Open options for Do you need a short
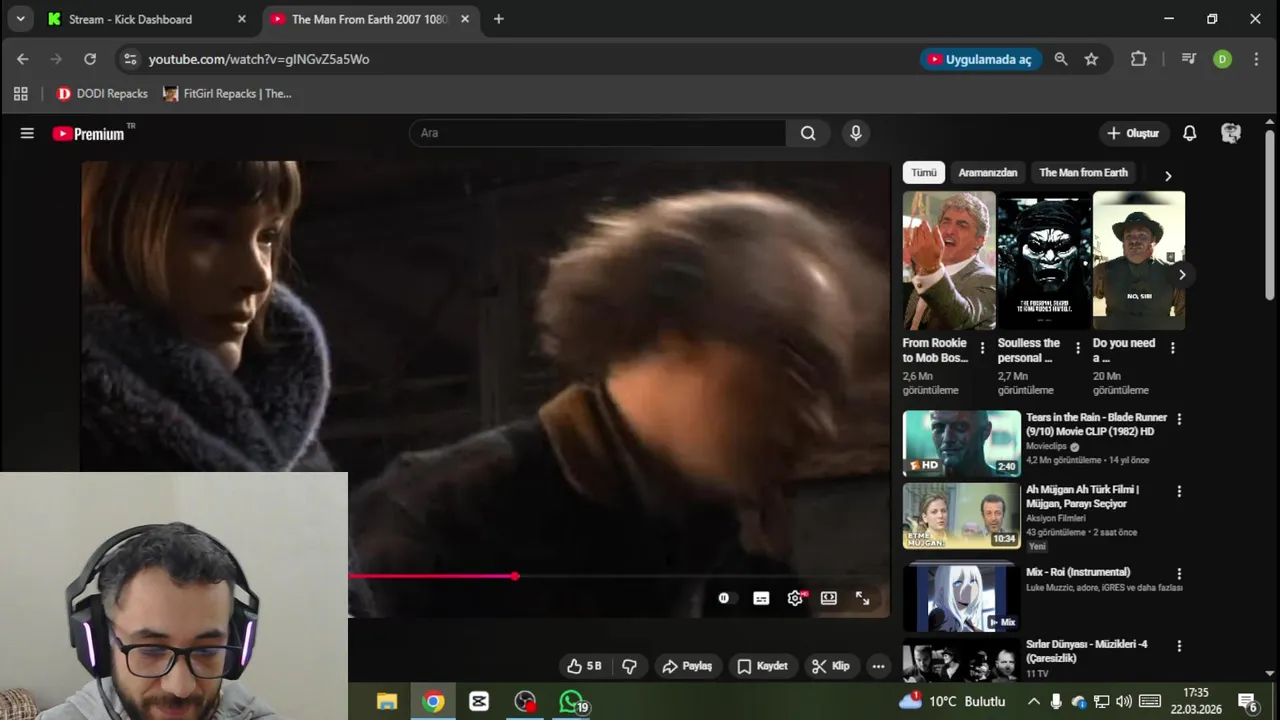This screenshot has height=720, width=1280. pos(1172,348)
